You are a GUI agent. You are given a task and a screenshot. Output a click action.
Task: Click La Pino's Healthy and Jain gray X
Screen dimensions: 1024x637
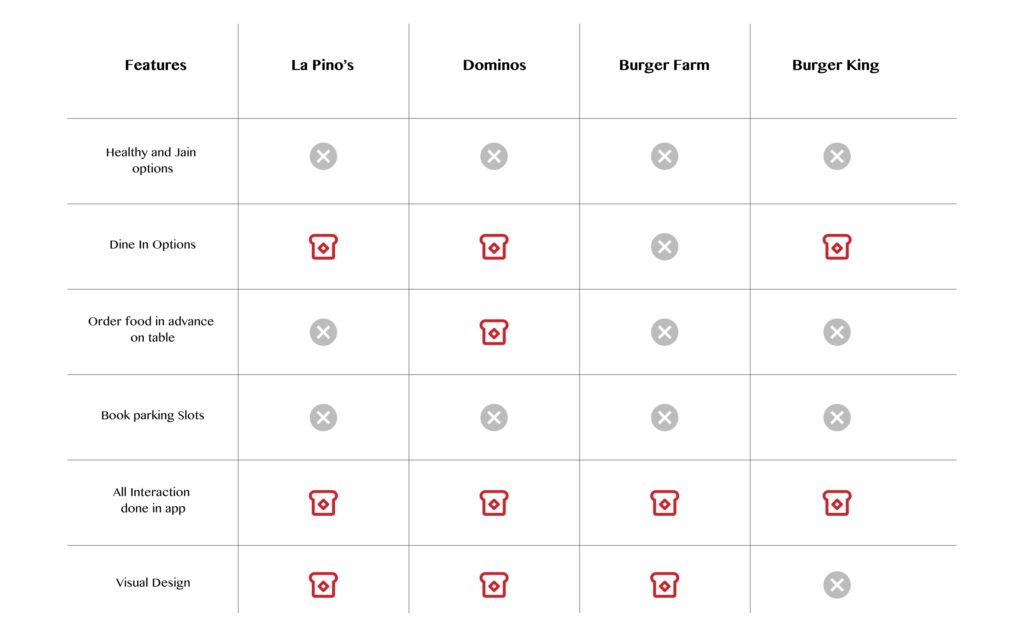click(x=323, y=156)
